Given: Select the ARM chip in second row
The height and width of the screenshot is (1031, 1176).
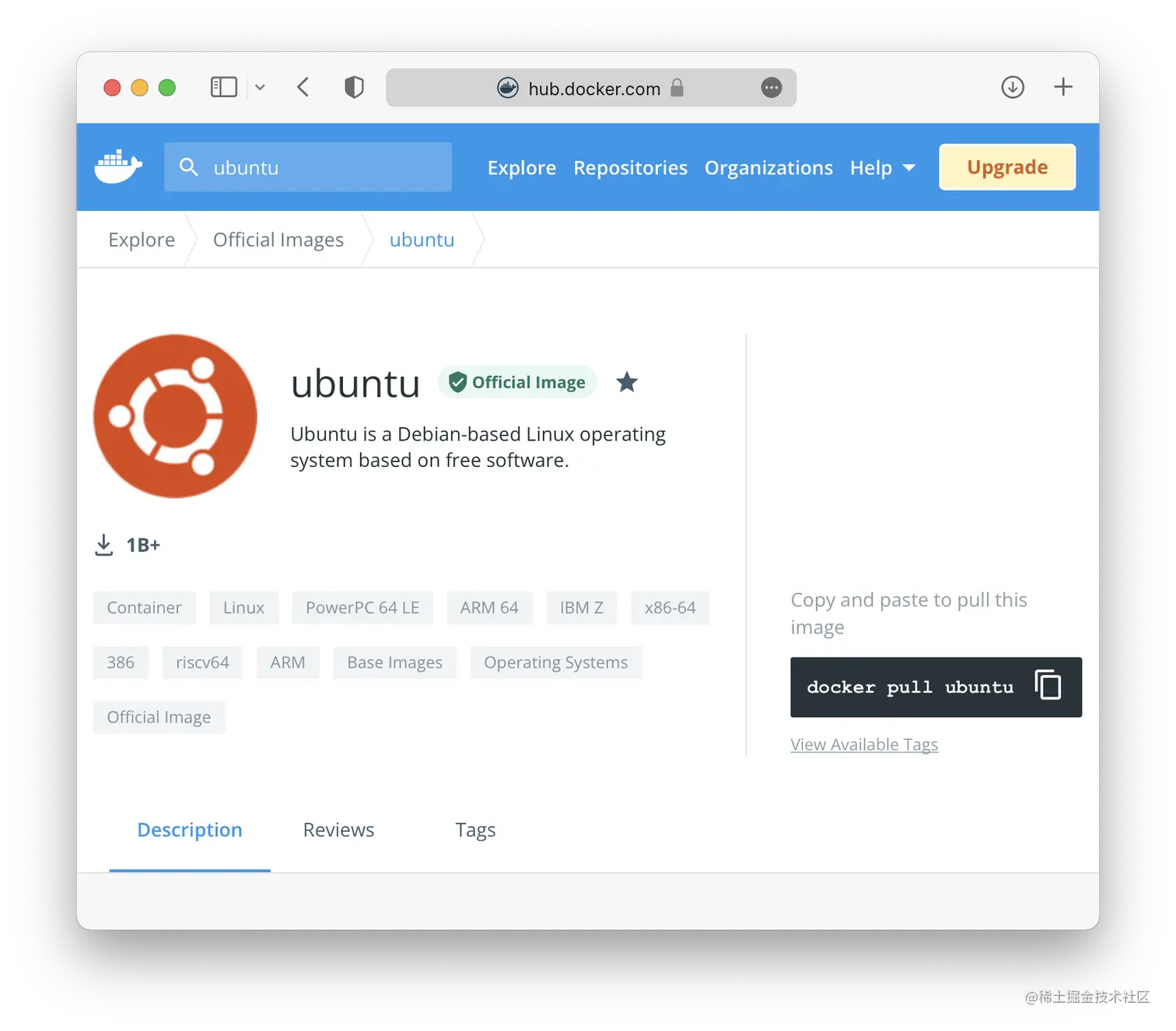Looking at the screenshot, I should point(288,662).
